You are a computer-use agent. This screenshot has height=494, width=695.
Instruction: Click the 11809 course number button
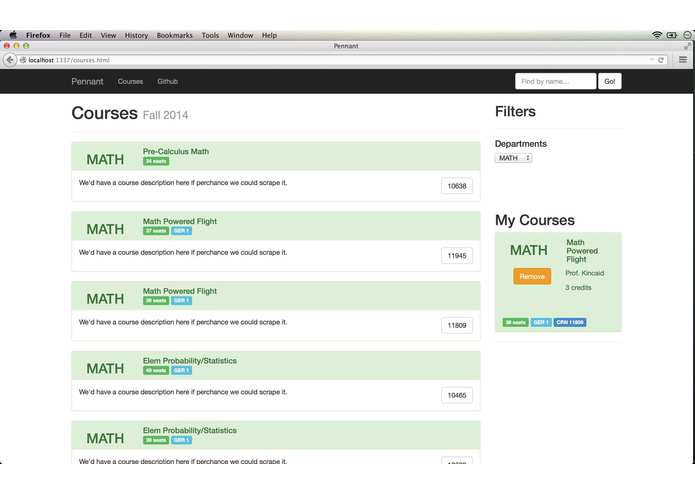click(457, 325)
